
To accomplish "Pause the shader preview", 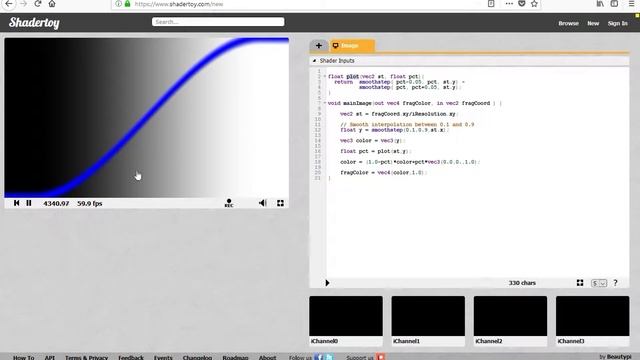I will point(29,203).
